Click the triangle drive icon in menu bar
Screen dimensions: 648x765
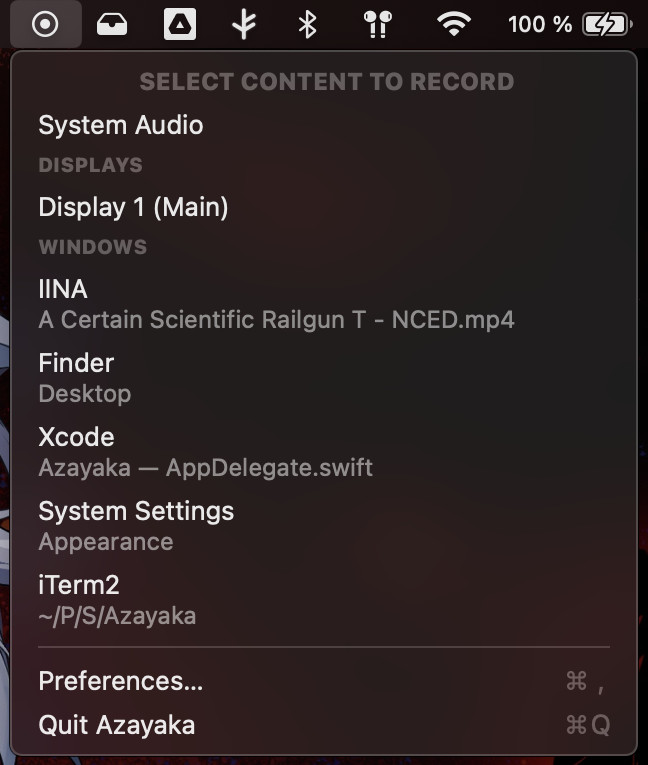pos(180,24)
